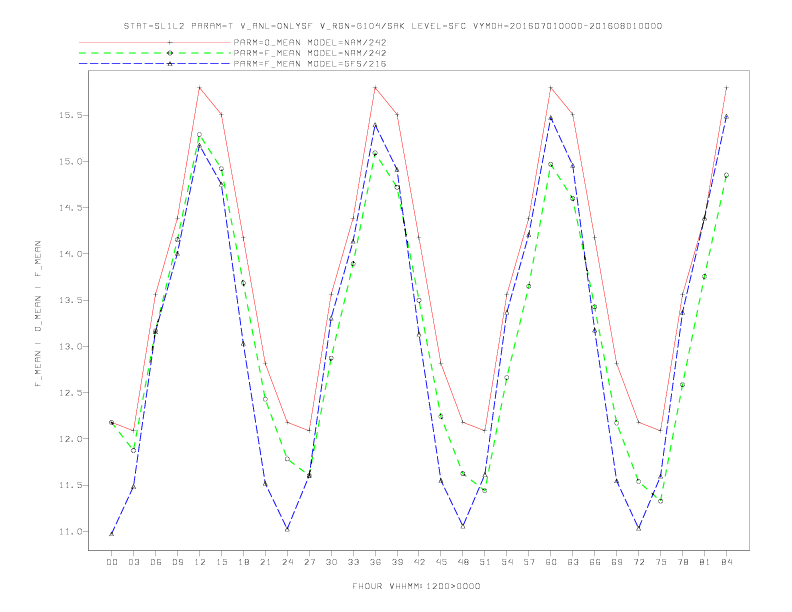The height and width of the screenshot is (612, 792).
Task: Select legend entry PARM=F_MEAN MODEL=NAM/242
Action: (310, 53)
